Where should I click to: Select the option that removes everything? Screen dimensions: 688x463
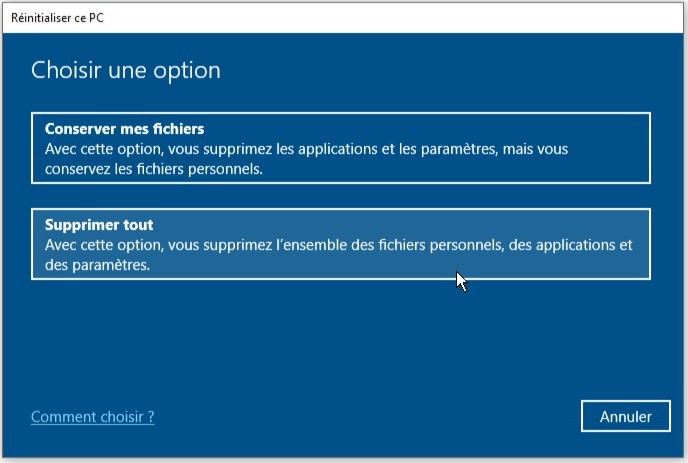pos(340,244)
